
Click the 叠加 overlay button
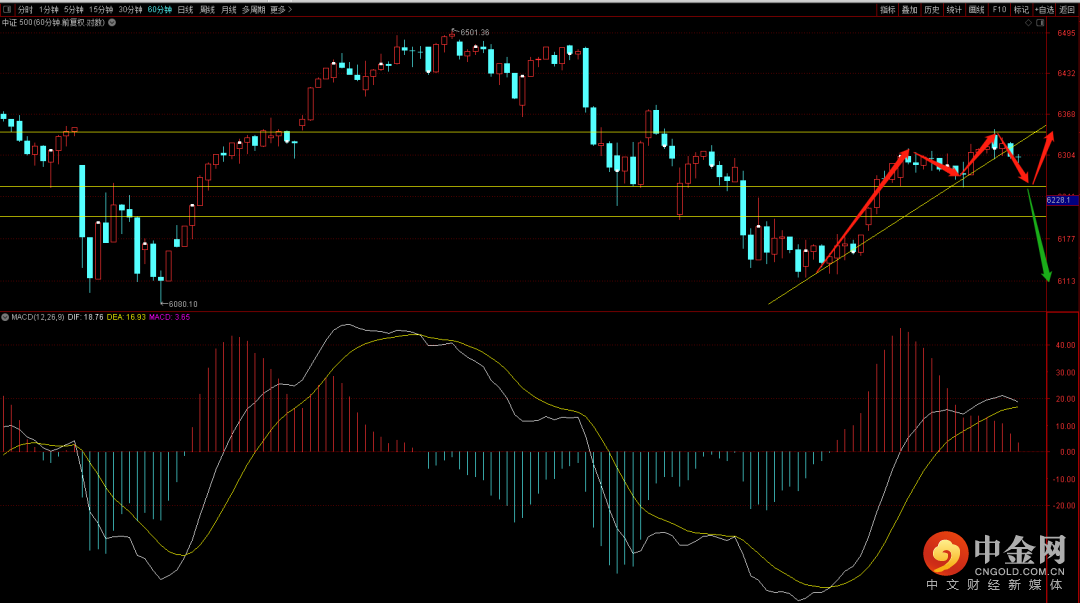click(910, 10)
